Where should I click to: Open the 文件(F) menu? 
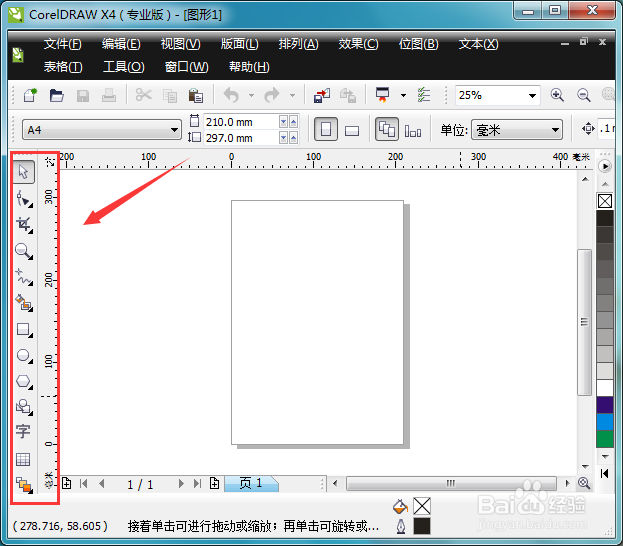63,44
